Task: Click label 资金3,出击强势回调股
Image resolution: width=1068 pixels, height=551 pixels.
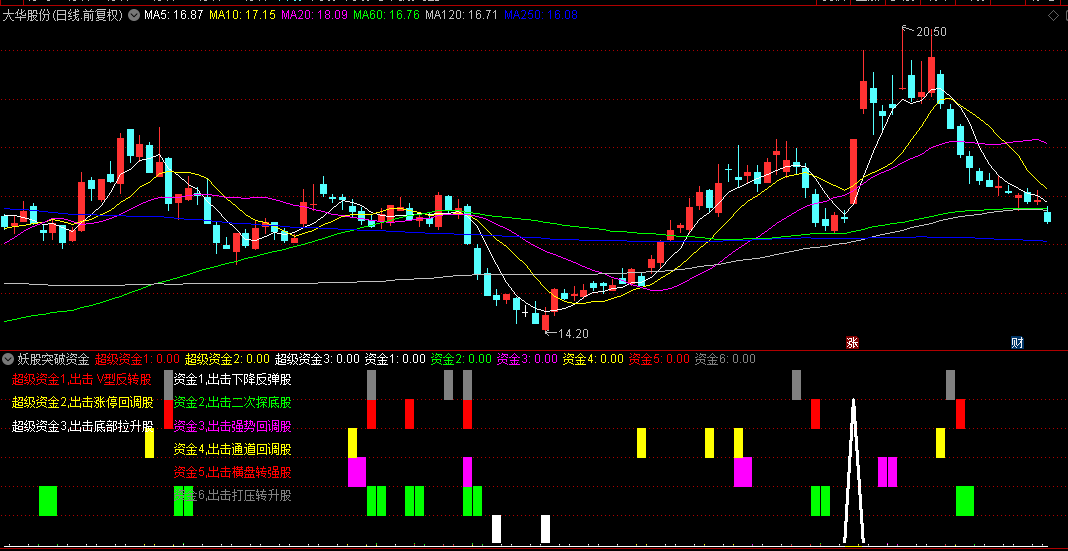Action: (x=232, y=426)
